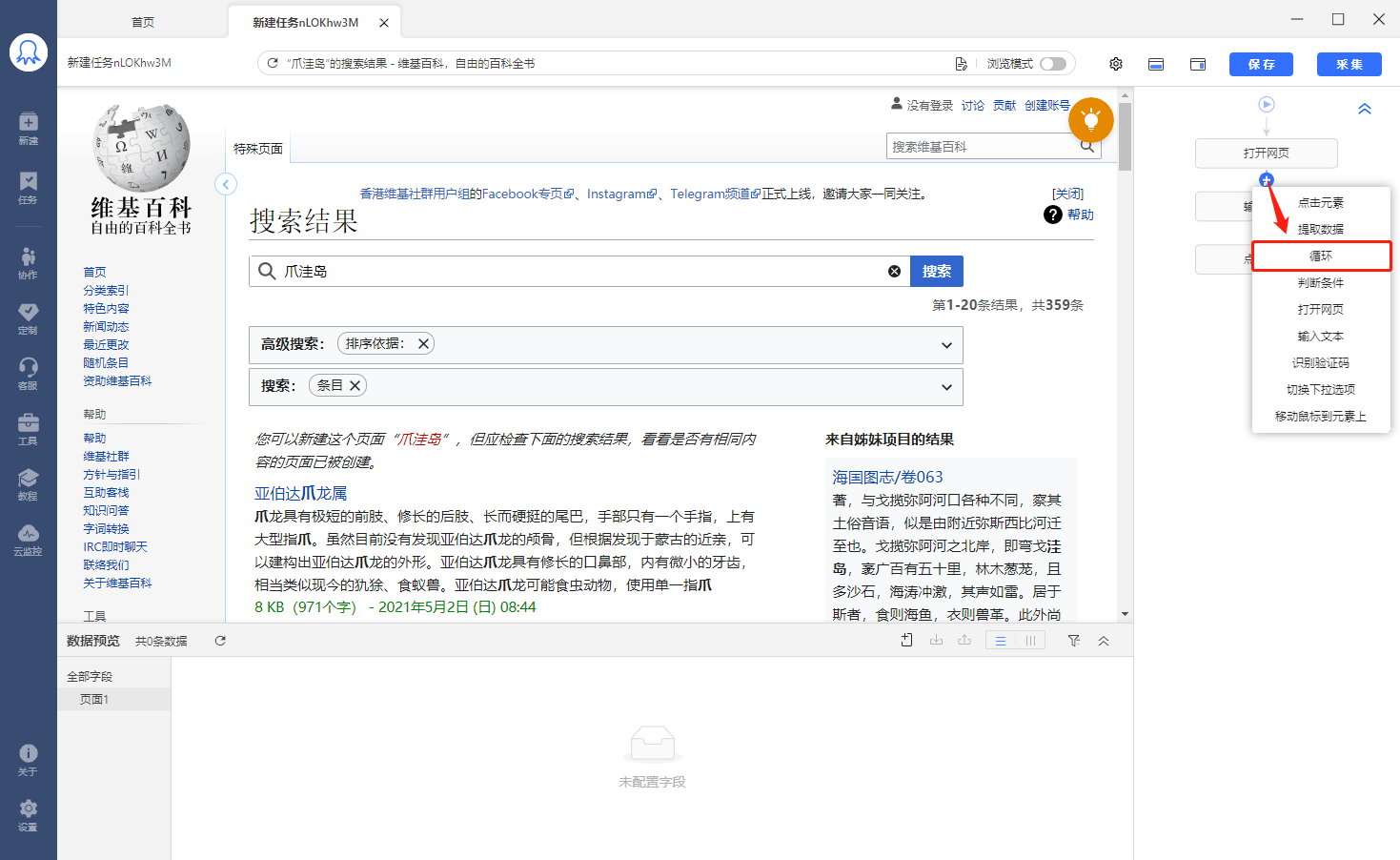Remove the 条目 search tag

(x=355, y=385)
